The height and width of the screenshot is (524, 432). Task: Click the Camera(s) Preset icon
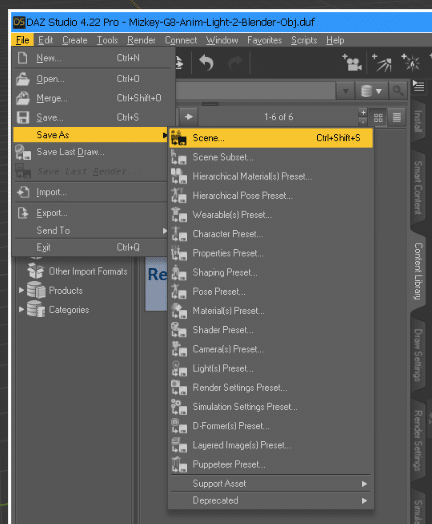pos(179,349)
